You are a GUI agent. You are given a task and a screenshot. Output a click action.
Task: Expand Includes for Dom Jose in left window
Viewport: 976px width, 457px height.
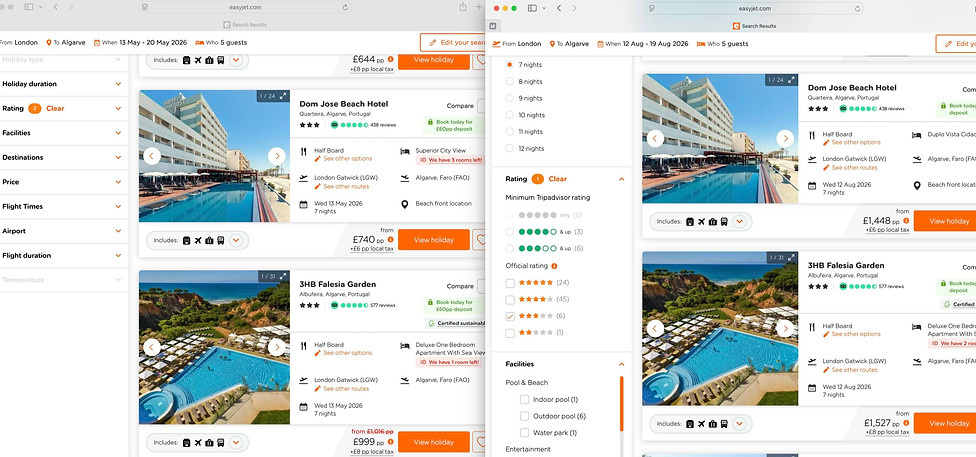tap(236, 240)
